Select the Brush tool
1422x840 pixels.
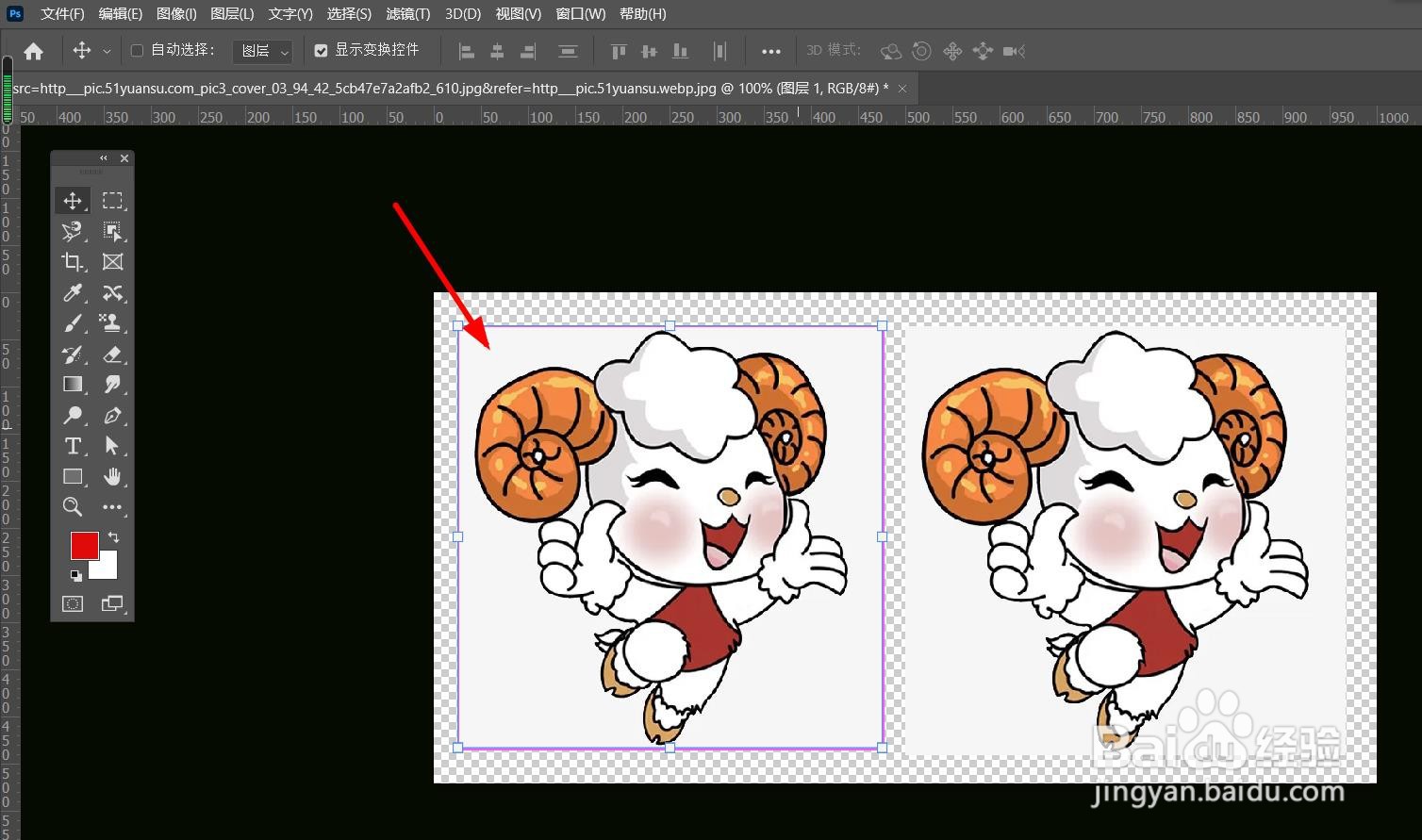click(73, 323)
